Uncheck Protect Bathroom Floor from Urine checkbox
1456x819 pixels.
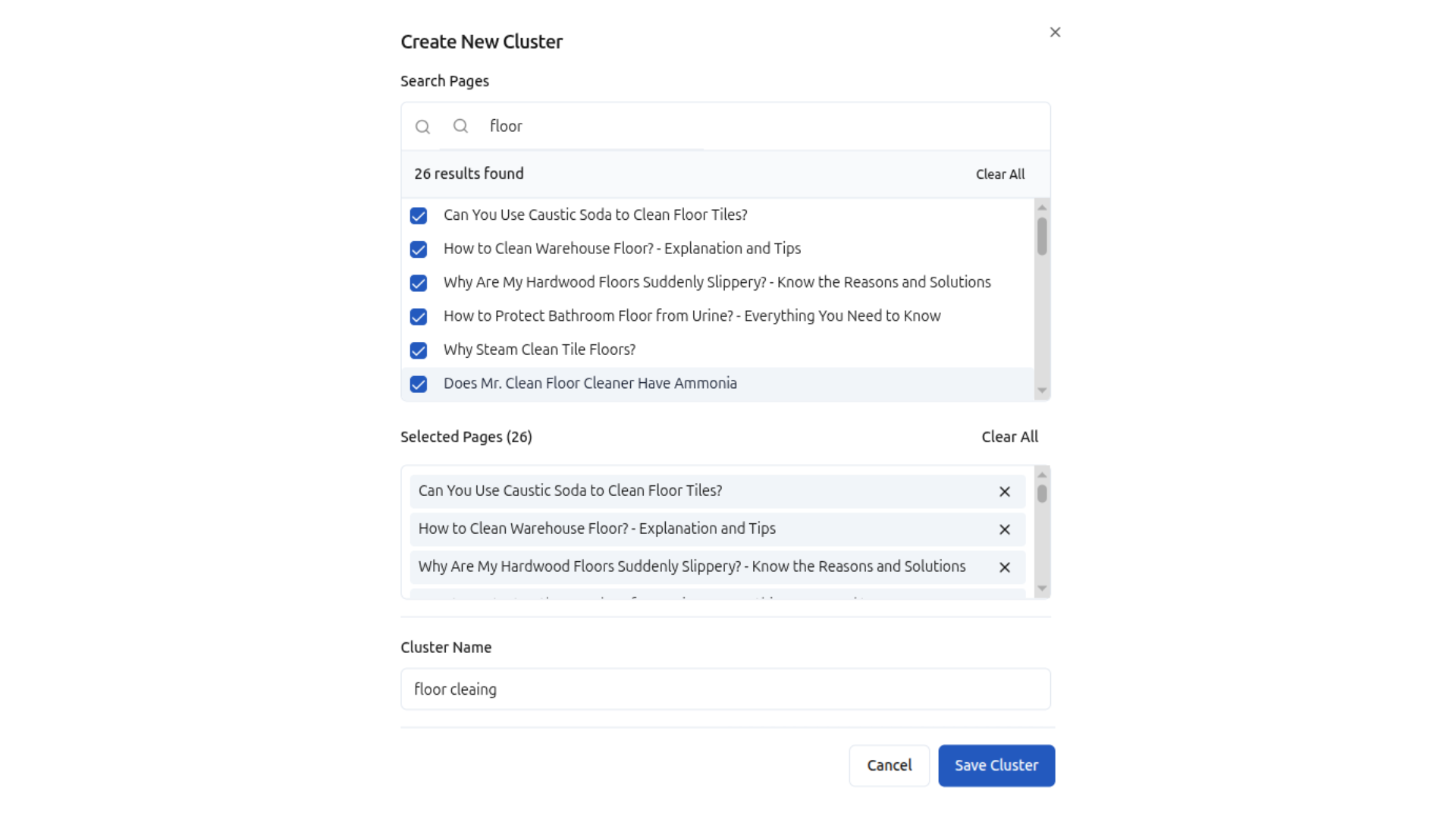click(419, 317)
